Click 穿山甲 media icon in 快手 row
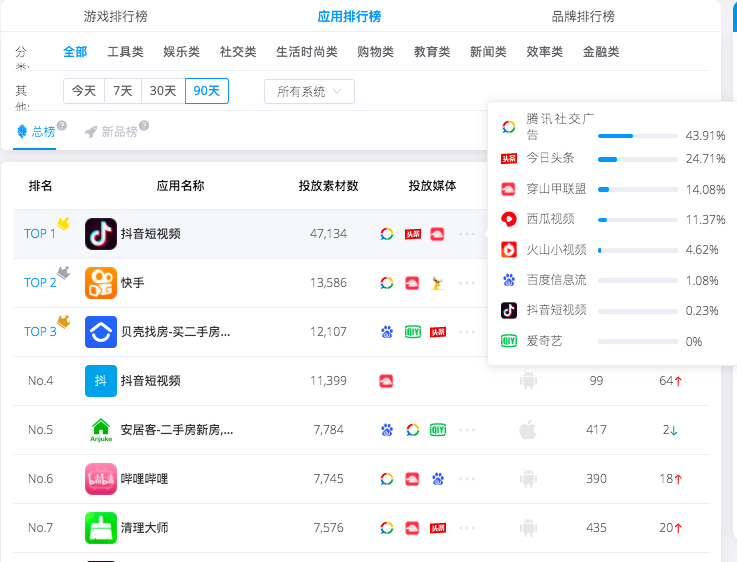Image resolution: width=737 pixels, height=562 pixels. [x=412, y=283]
